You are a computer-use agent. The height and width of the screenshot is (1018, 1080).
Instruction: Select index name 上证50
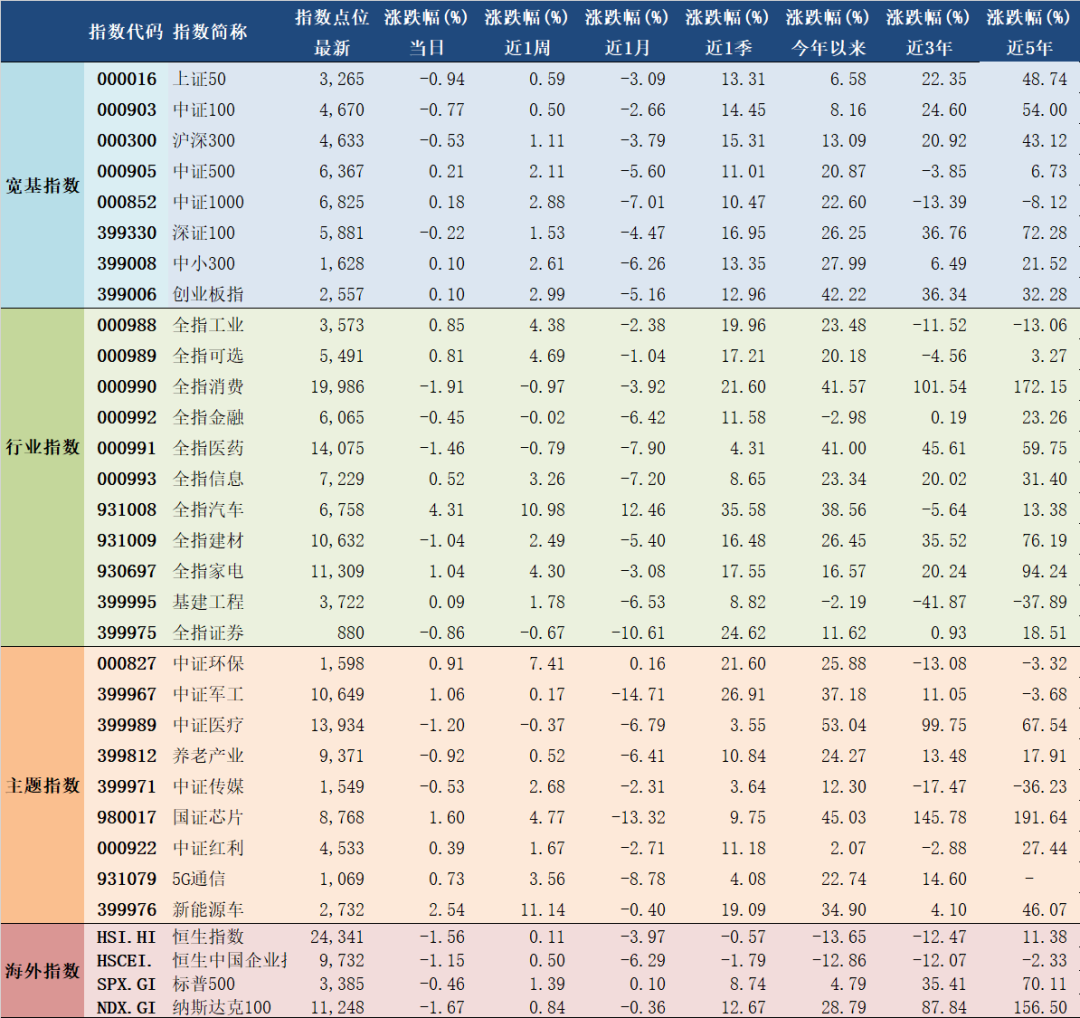(x=199, y=79)
